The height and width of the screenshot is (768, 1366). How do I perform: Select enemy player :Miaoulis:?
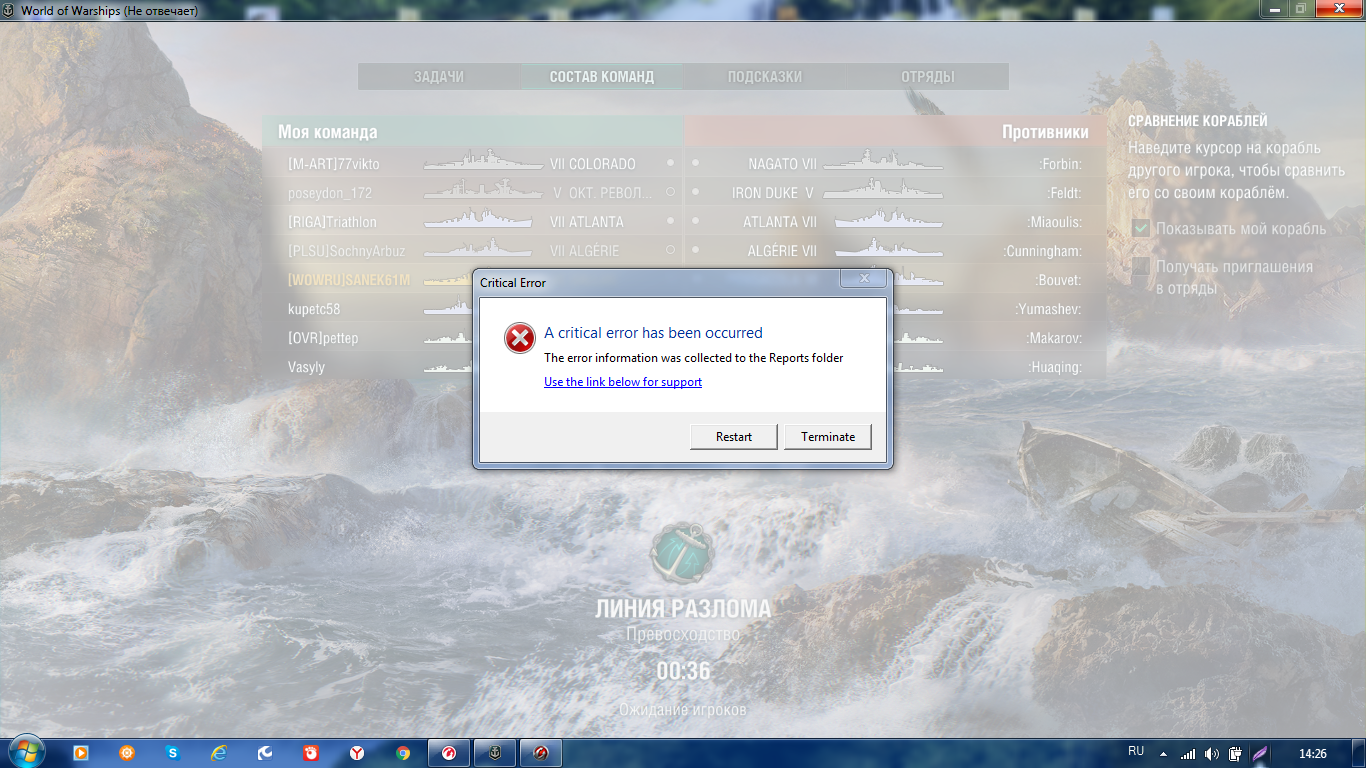coord(1054,222)
